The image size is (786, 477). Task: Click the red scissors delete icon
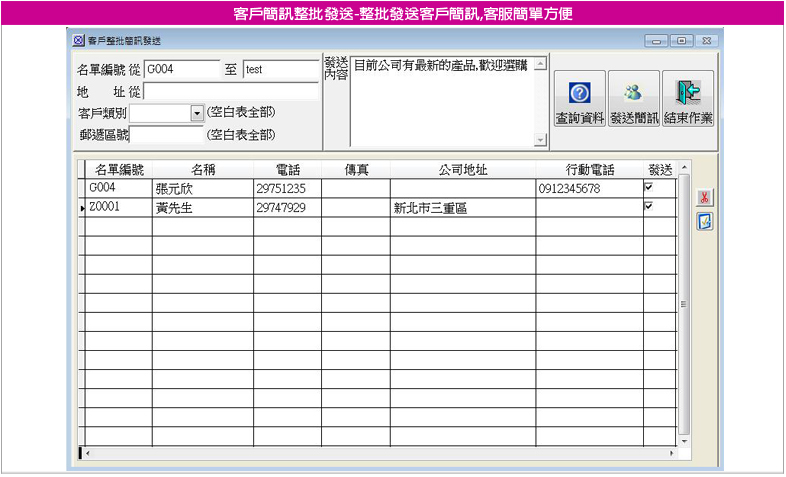704,198
